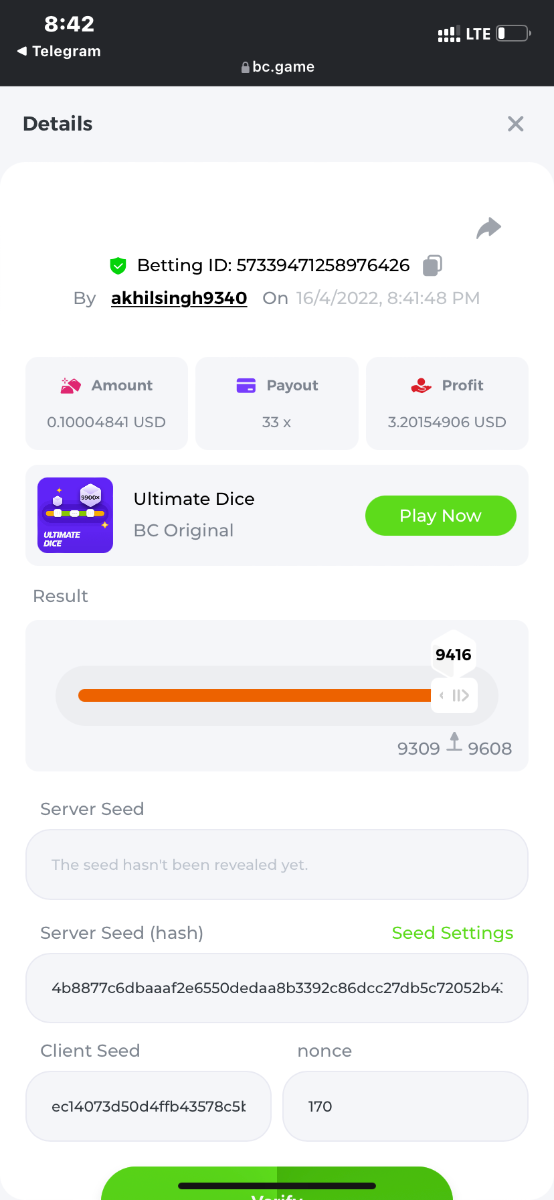Click the green Play Now button
The height and width of the screenshot is (1200, 554).
441,516
